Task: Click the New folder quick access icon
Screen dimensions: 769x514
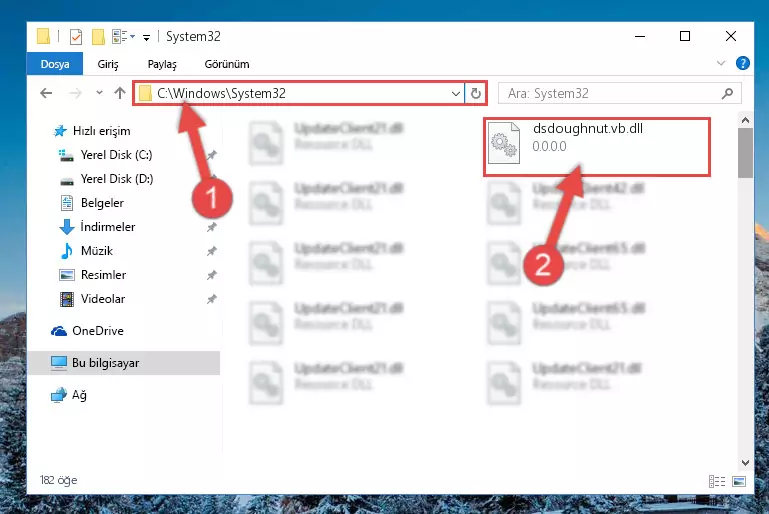Action: pyautogui.click(x=98, y=37)
